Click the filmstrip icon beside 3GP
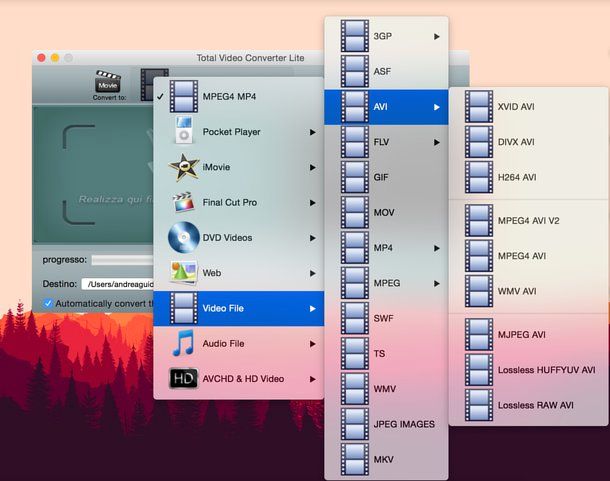The image size is (610, 481). [x=354, y=36]
